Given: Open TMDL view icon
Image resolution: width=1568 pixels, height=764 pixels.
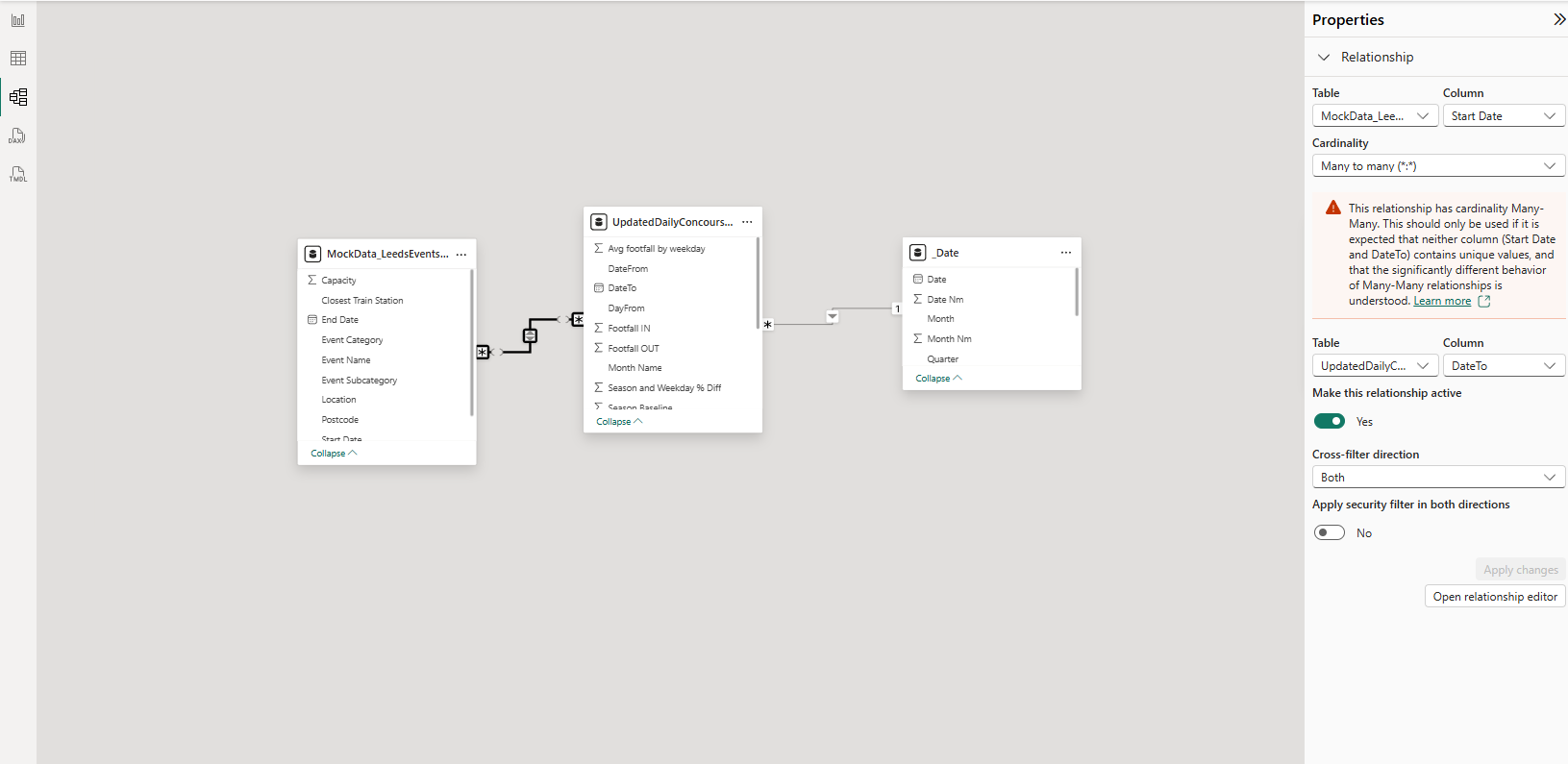Looking at the screenshot, I should pos(17,174).
